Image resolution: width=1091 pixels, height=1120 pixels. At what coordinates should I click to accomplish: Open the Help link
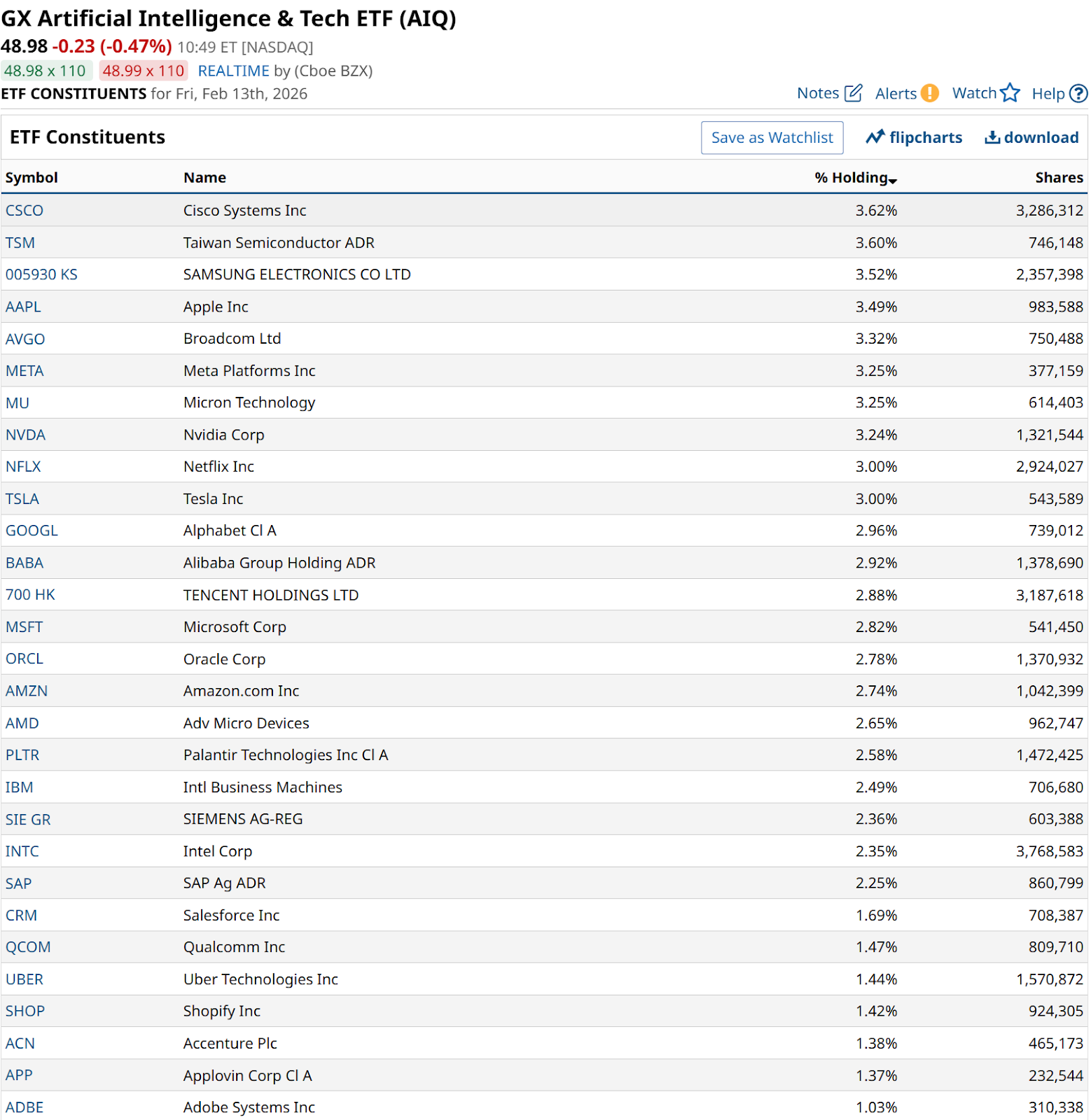(x=1048, y=94)
